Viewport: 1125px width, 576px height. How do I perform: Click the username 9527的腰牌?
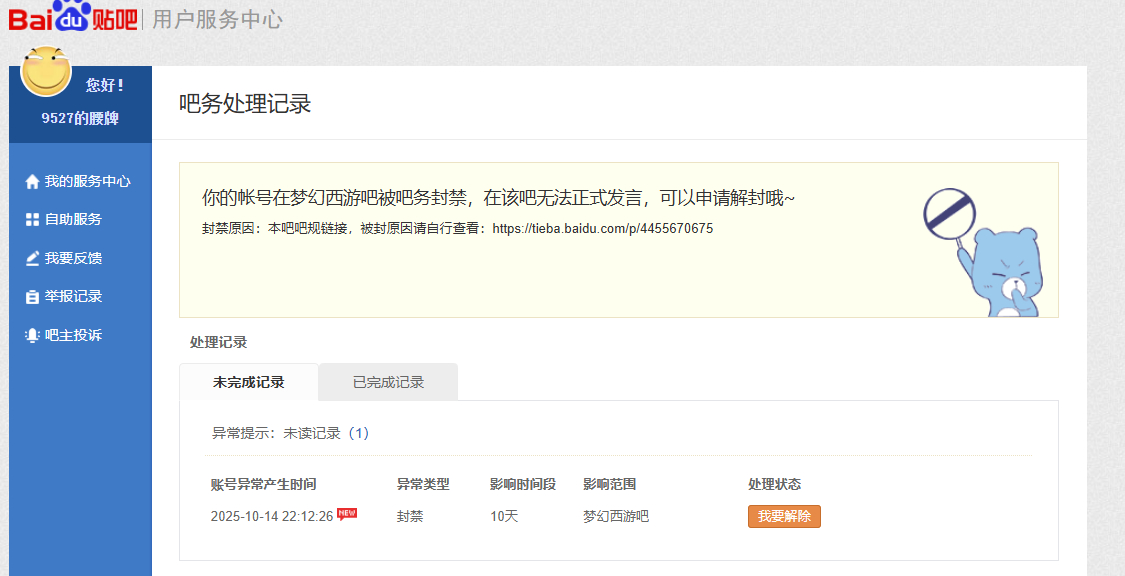[x=80, y=118]
